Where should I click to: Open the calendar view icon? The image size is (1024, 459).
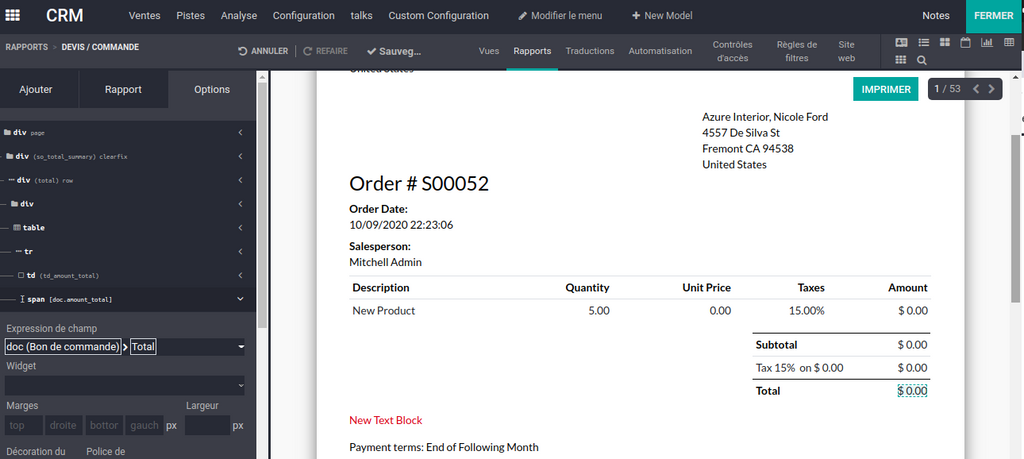coord(965,43)
